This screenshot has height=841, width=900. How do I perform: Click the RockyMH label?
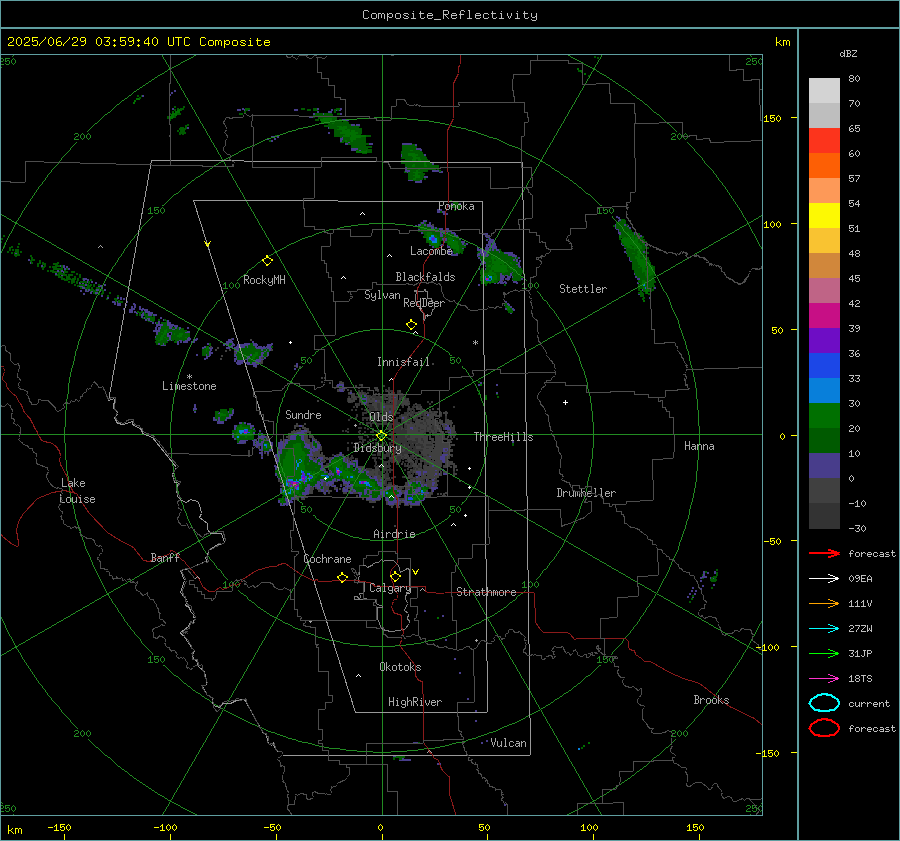264,280
